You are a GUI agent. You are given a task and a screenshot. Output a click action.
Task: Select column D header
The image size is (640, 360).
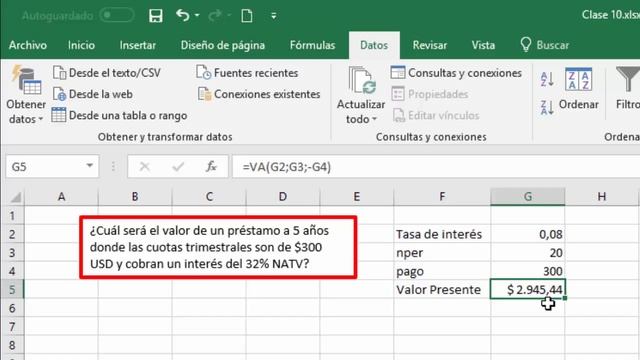283,197
